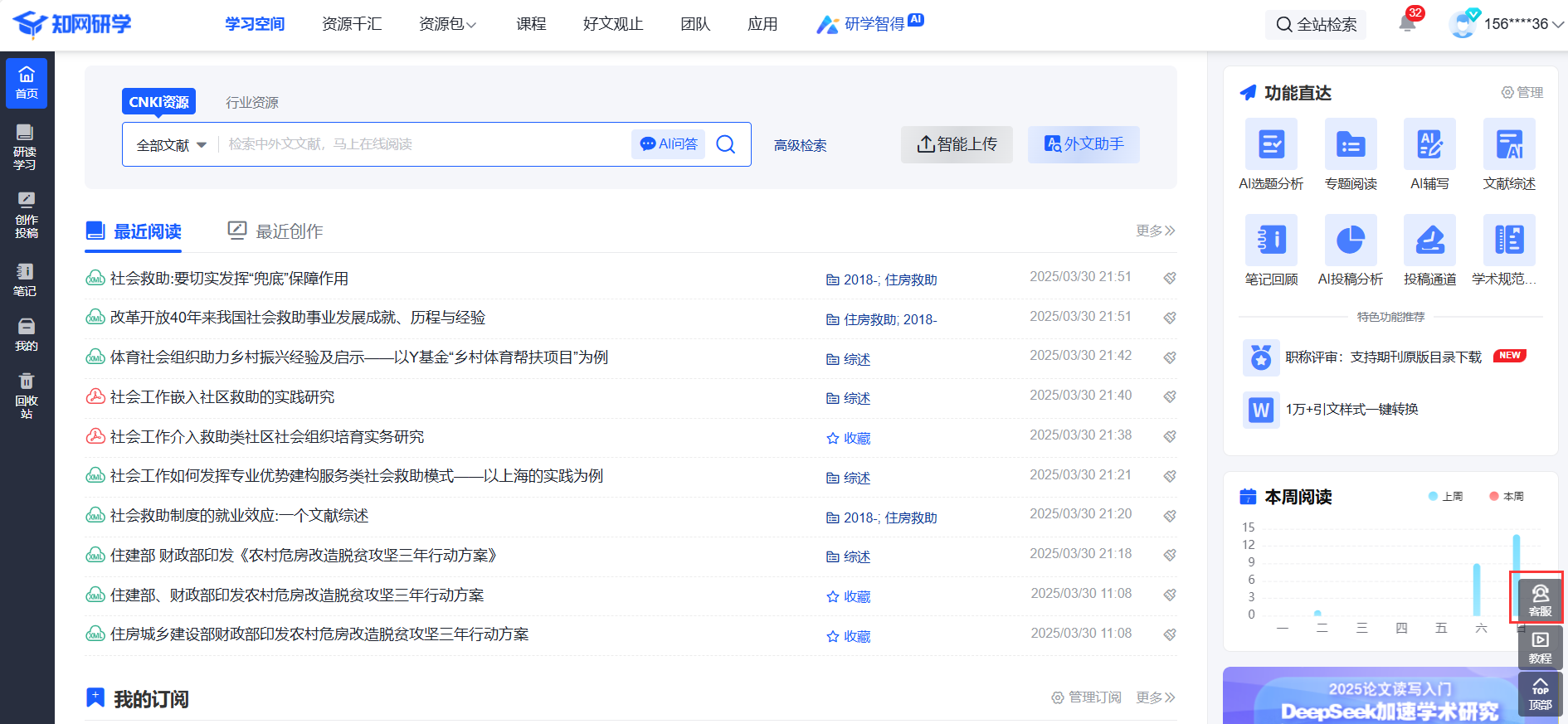The width and height of the screenshot is (1568, 724).
Task: Switch to the 最近创作 tab
Action: coord(275,231)
